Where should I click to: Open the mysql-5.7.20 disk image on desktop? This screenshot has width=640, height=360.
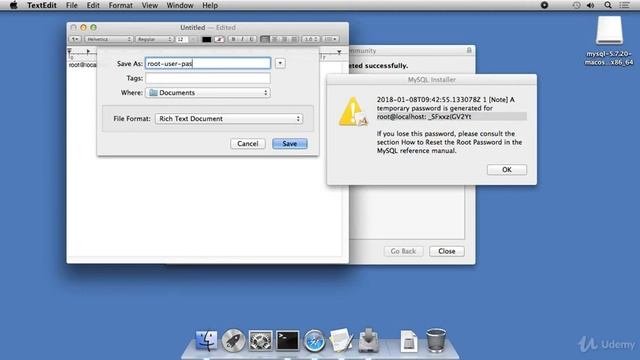click(x=609, y=31)
